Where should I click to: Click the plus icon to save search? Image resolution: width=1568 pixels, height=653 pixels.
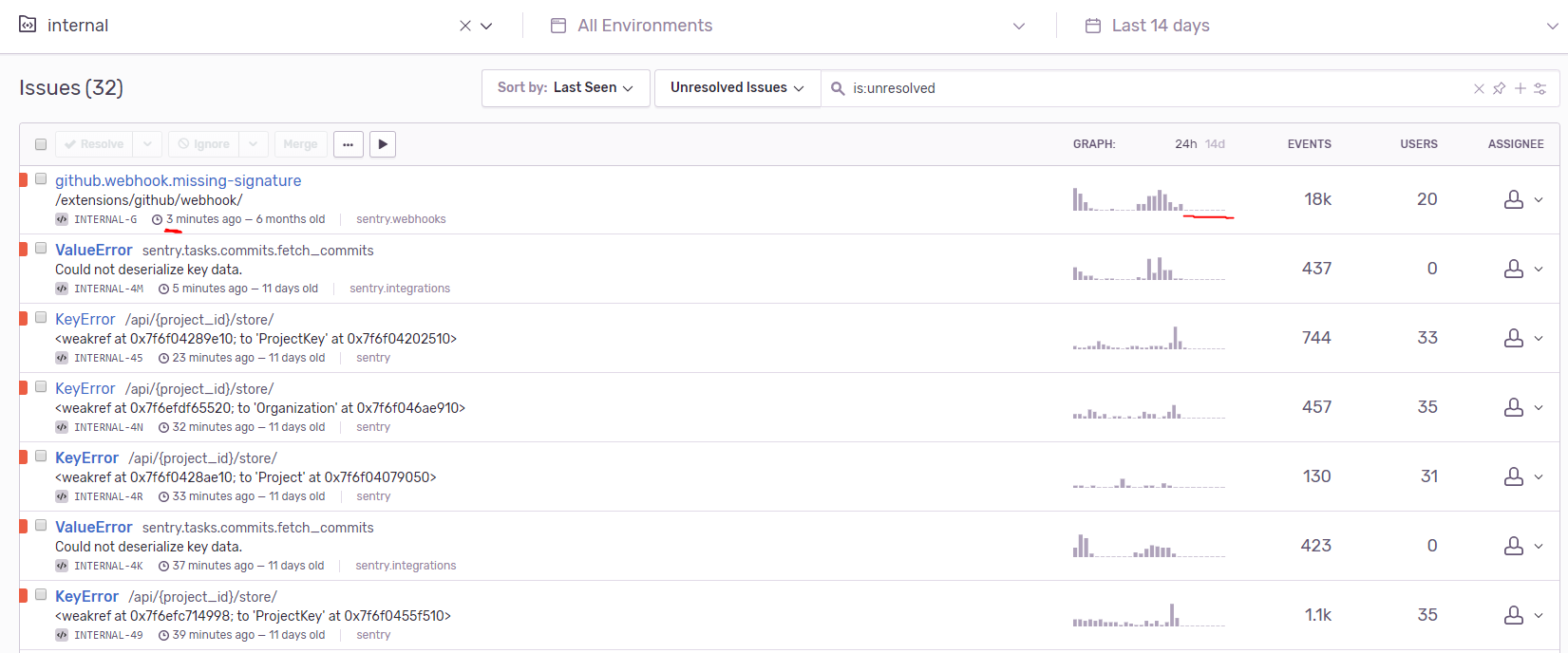coord(1521,88)
